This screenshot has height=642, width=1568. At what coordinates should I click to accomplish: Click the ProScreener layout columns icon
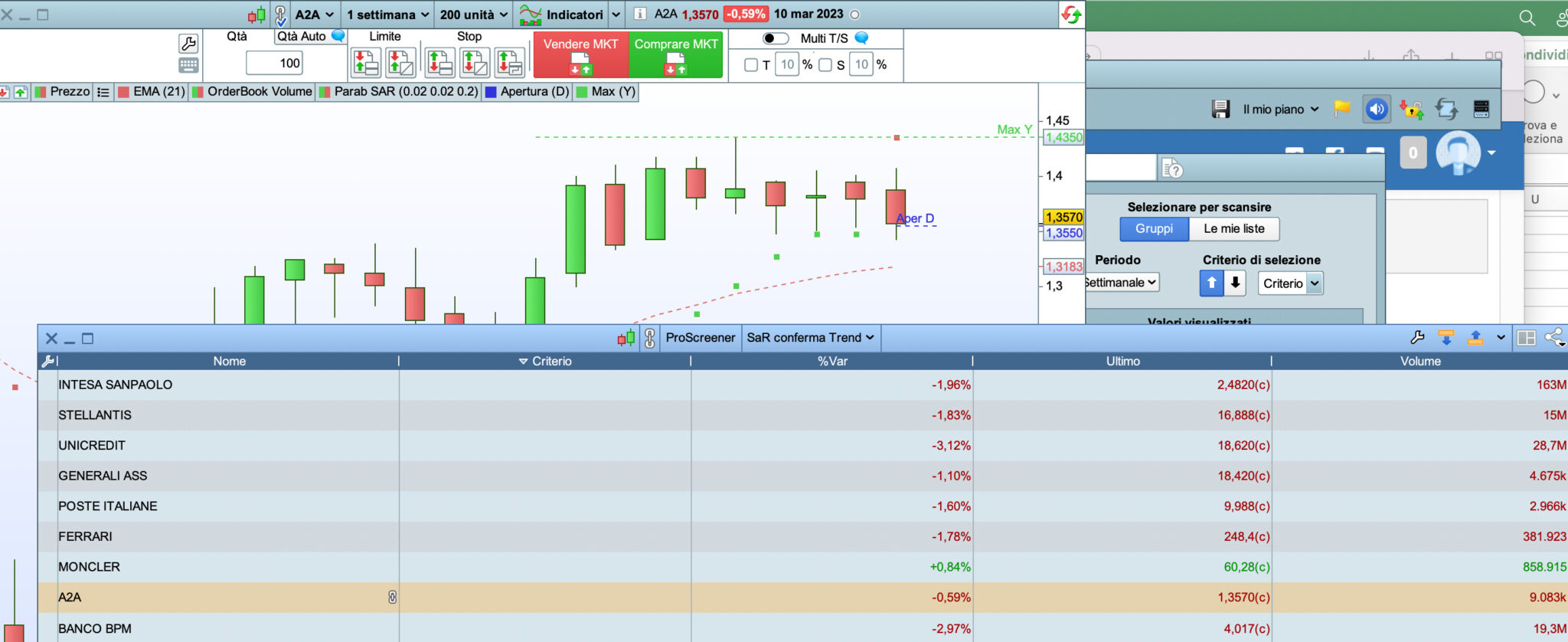pos(1527,338)
